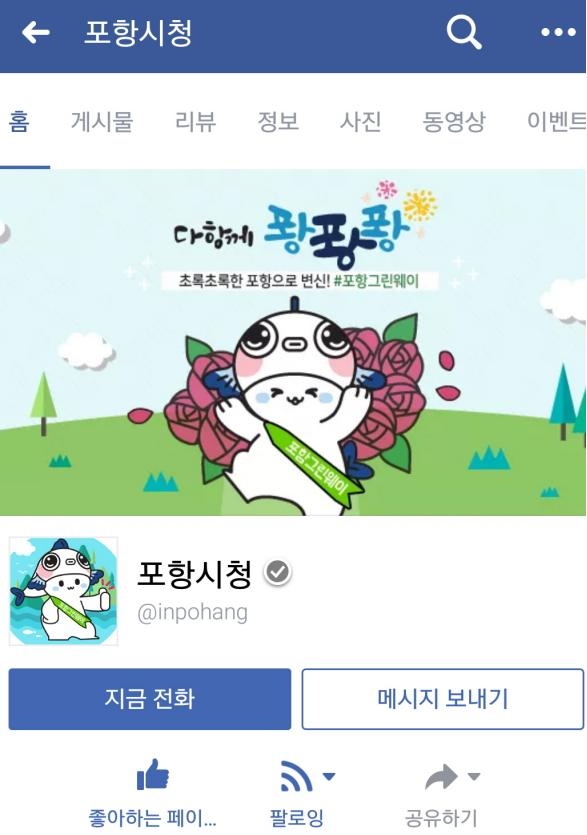Click the 메시지 보내기 button
This screenshot has width=587, height=835.
point(443,699)
